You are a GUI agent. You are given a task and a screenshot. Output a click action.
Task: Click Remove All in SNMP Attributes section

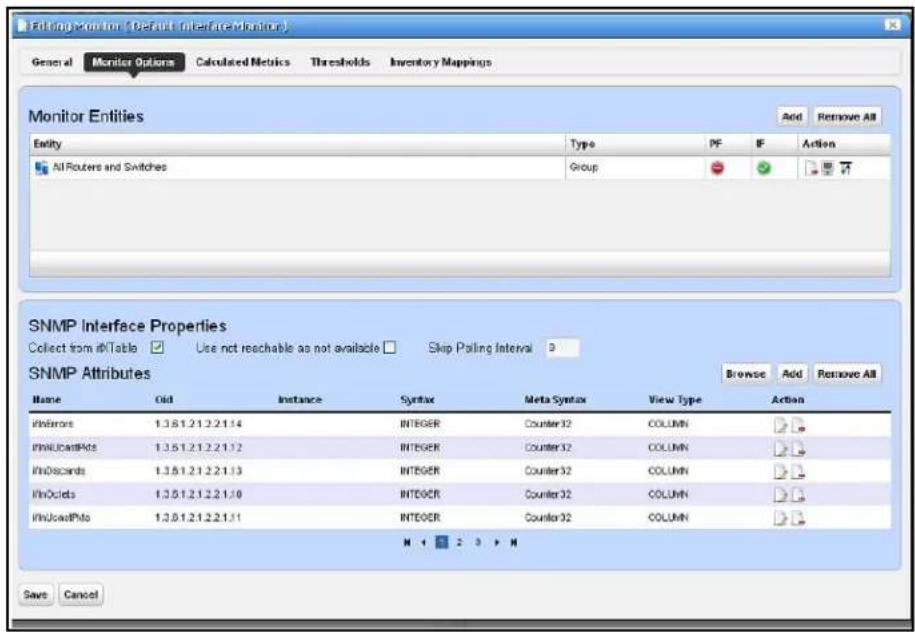[847, 374]
